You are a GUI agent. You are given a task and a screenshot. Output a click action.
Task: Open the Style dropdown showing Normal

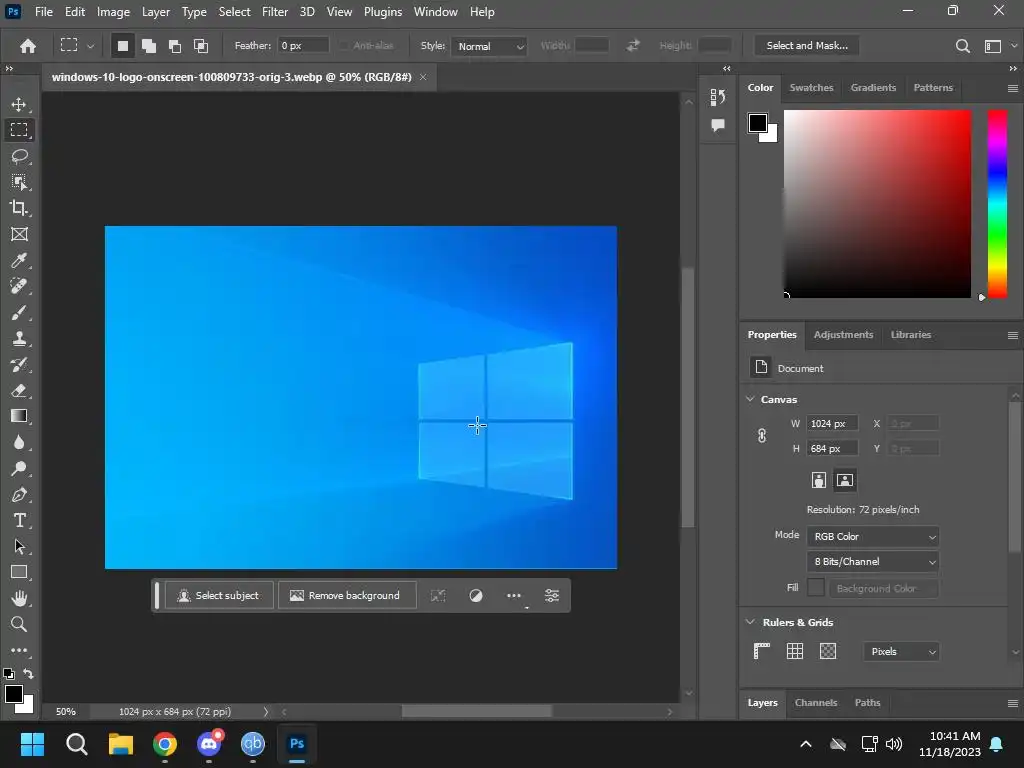489,46
